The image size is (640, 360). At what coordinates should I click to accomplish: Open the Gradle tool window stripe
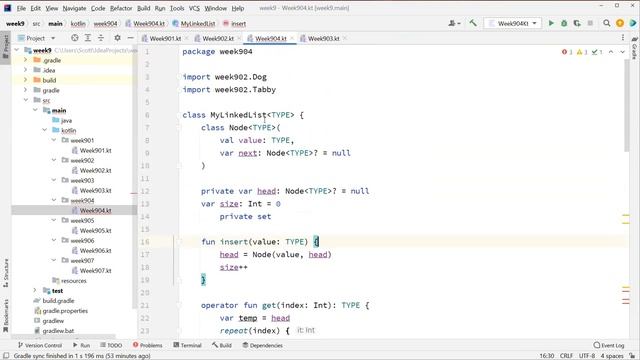tap(635, 48)
